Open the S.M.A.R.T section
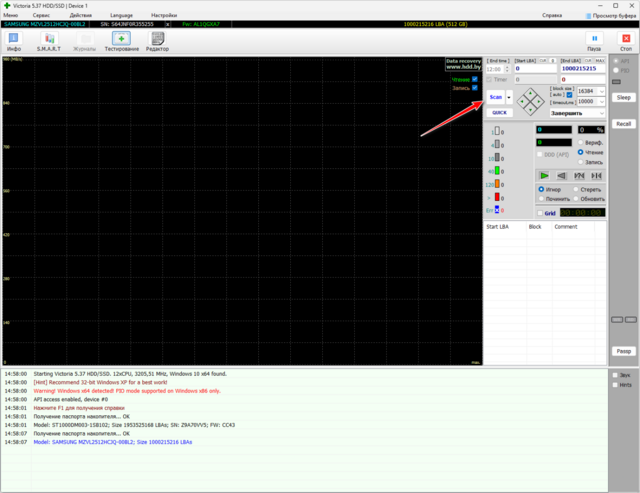640x493 pixels. (x=48, y=41)
